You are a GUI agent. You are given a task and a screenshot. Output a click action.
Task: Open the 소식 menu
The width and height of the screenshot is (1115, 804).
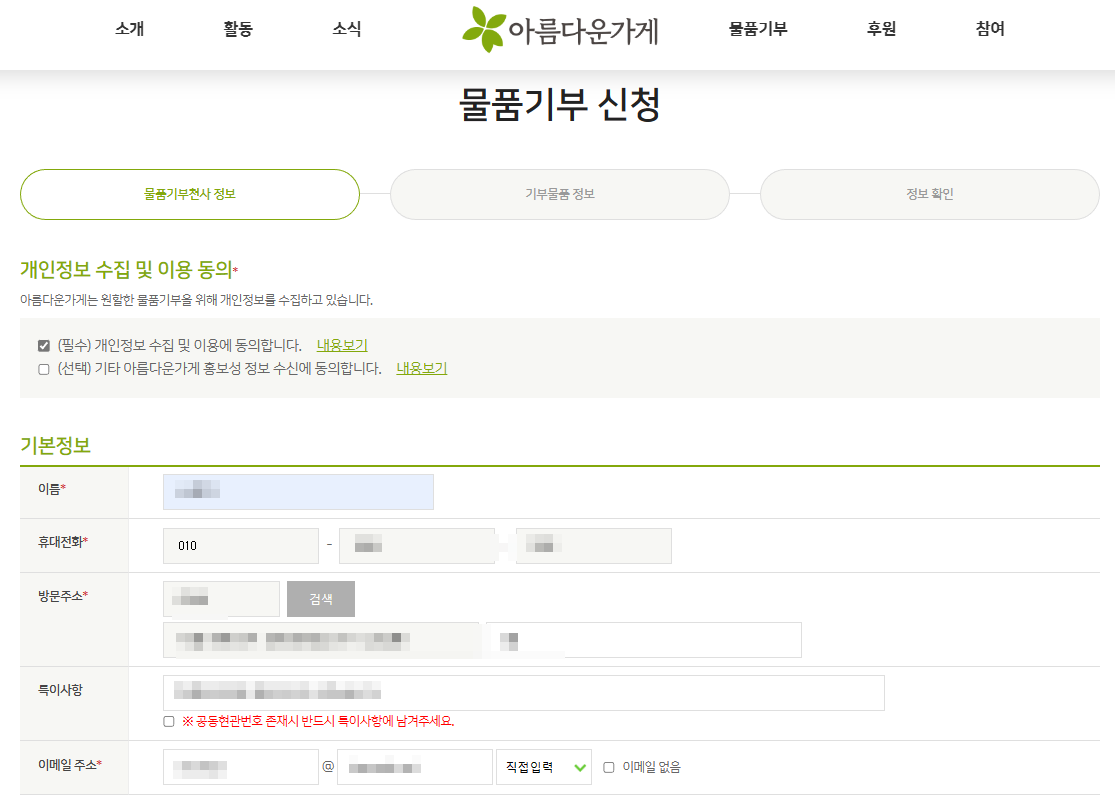(347, 29)
